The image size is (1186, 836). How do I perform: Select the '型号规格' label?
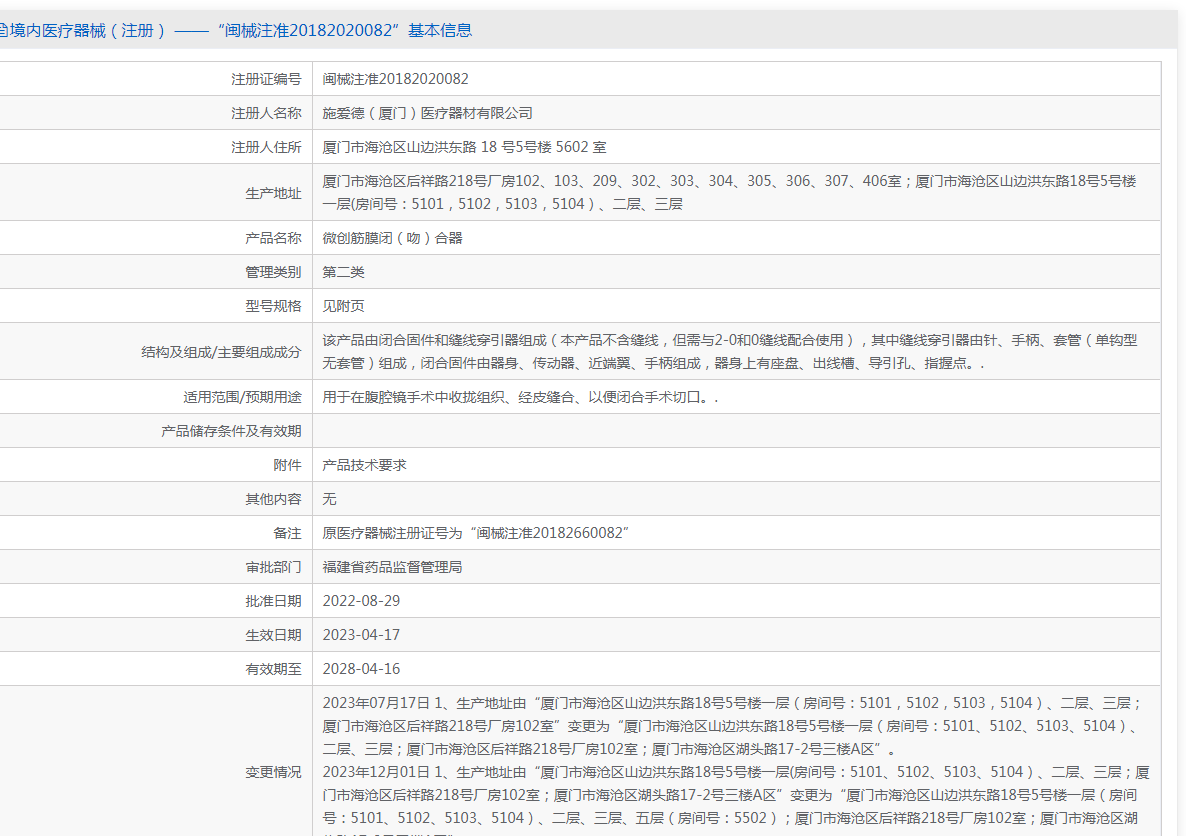(x=273, y=306)
